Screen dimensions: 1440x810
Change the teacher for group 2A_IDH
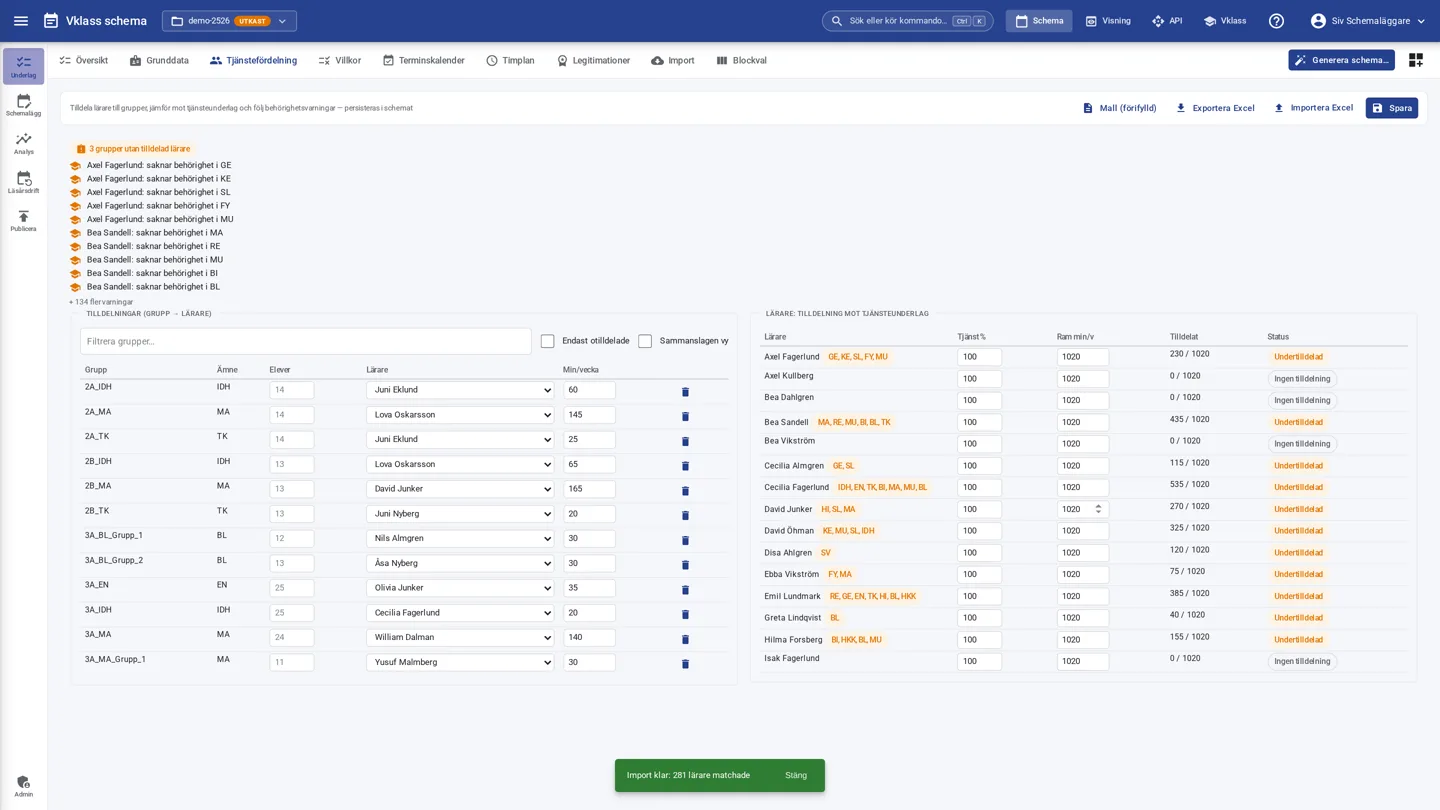pyautogui.click(x=460, y=390)
